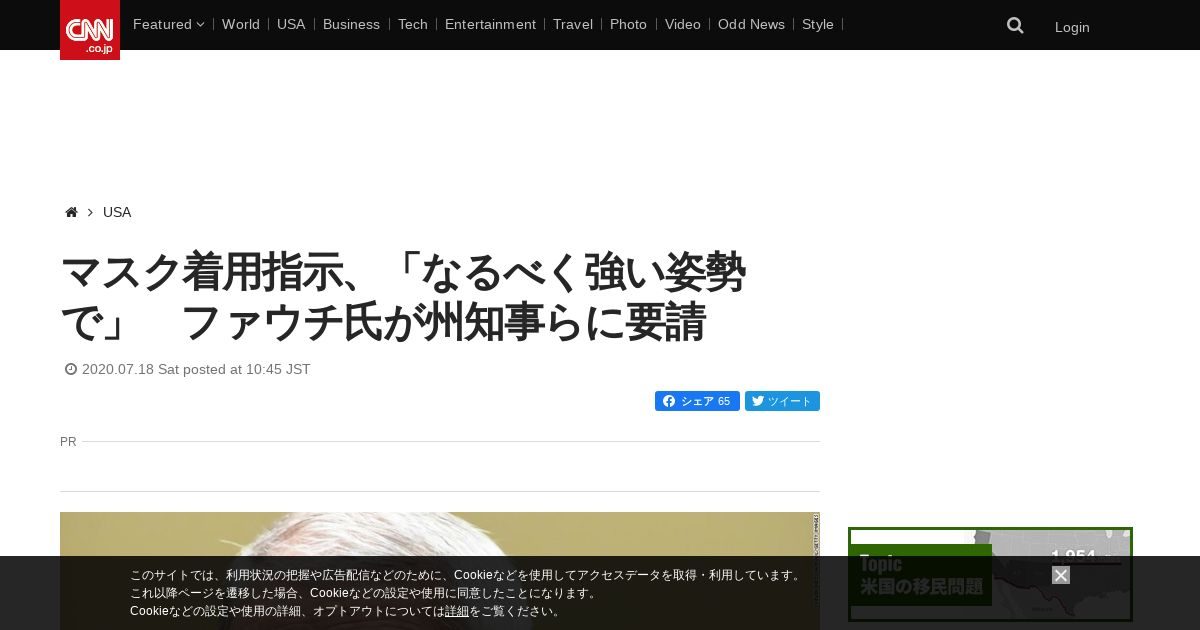The height and width of the screenshot is (630, 1200).
Task: Open the 米国の移民問題 topic thumbnail
Action: pyautogui.click(x=990, y=574)
